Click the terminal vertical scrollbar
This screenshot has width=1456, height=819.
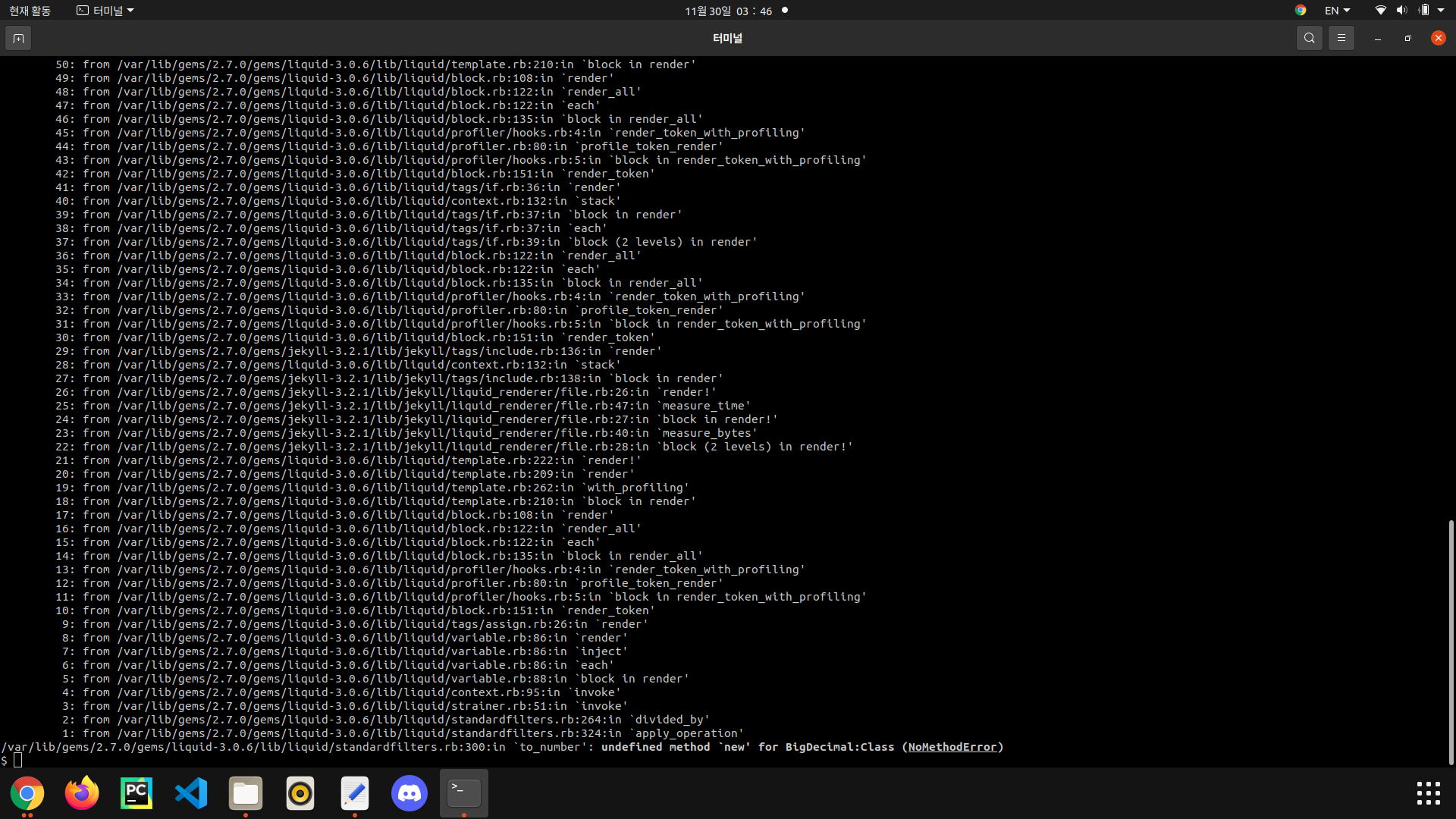click(x=1451, y=641)
